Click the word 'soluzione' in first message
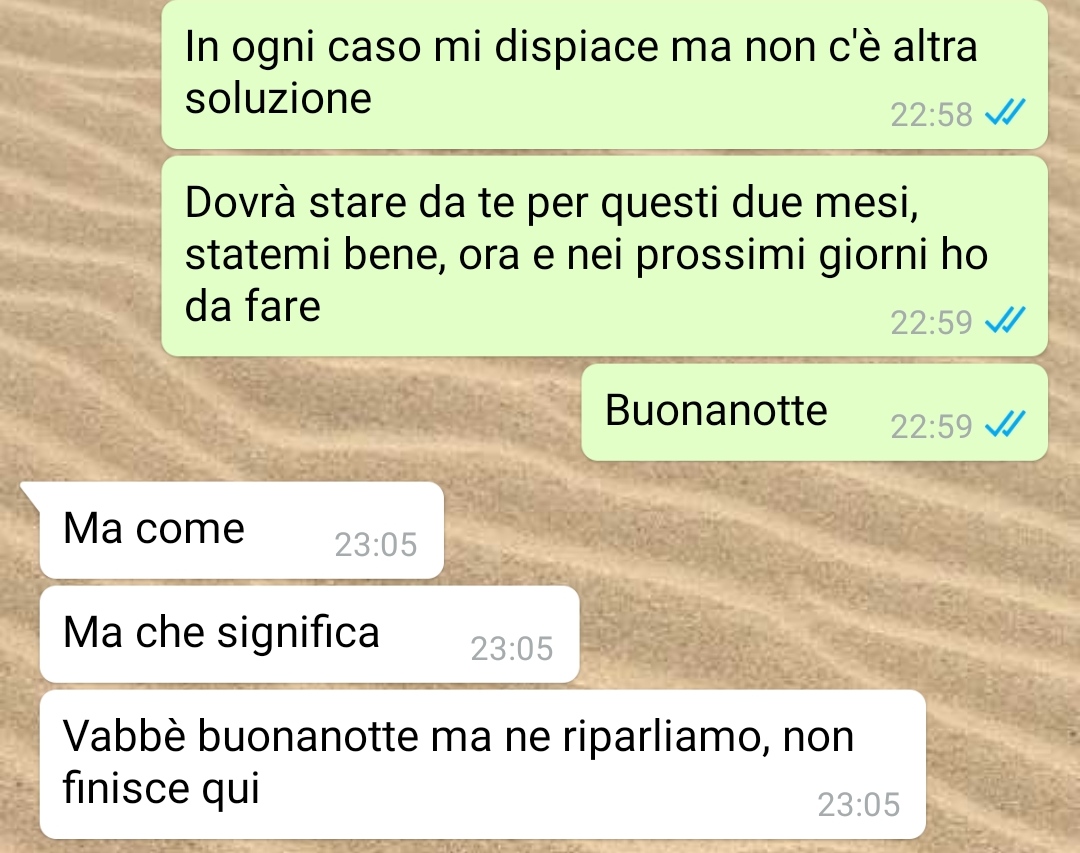Screen dimensions: 1080x853 tap(278, 99)
